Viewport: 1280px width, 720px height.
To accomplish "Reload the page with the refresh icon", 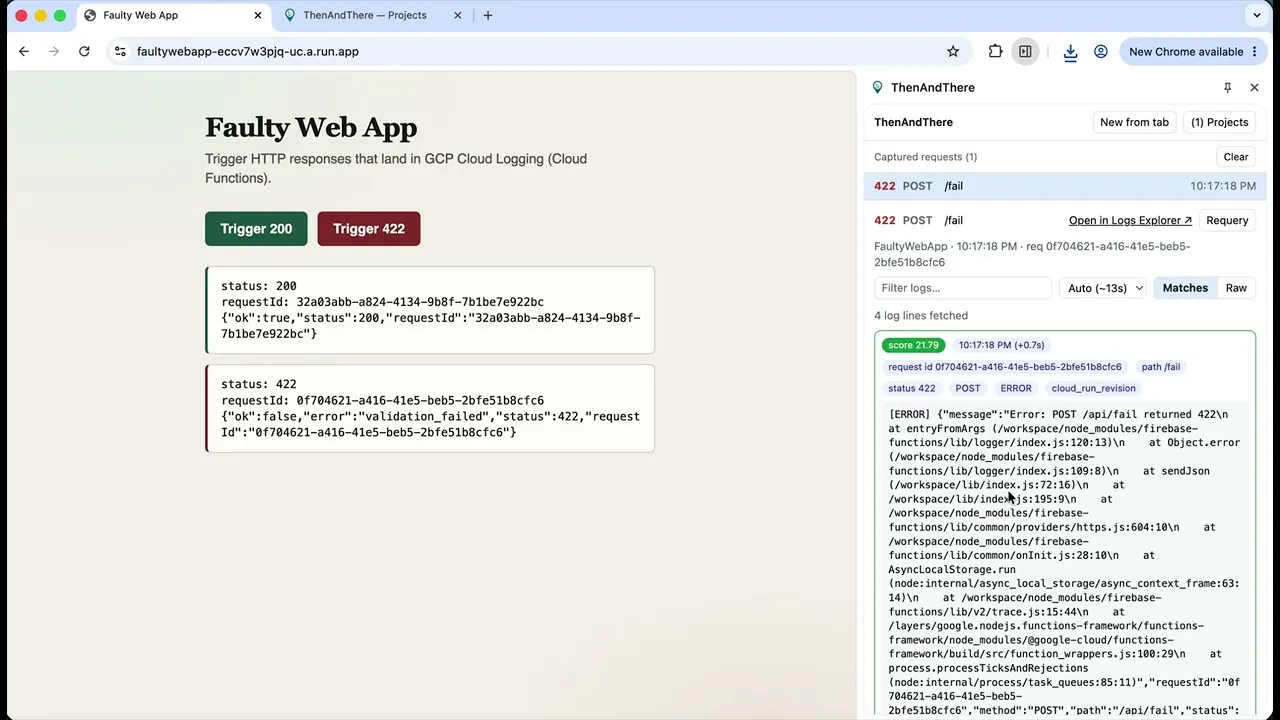I will tap(84, 51).
